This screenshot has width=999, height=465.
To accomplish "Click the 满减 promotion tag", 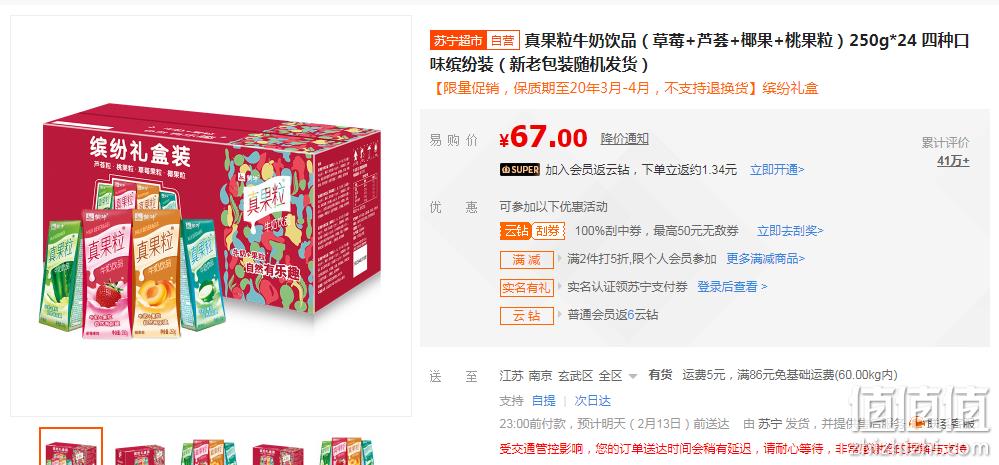I will point(526,259).
